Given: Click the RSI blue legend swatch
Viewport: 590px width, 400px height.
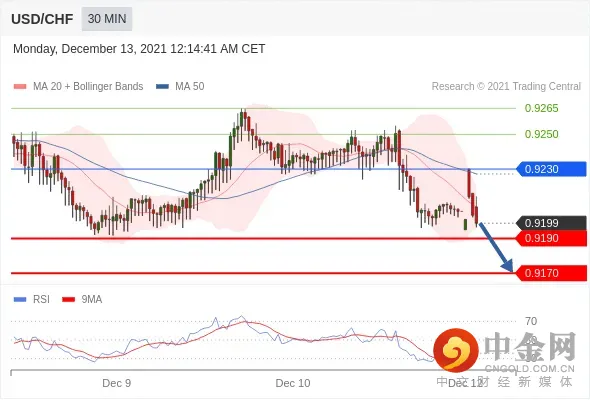Looking at the screenshot, I should tap(20, 300).
